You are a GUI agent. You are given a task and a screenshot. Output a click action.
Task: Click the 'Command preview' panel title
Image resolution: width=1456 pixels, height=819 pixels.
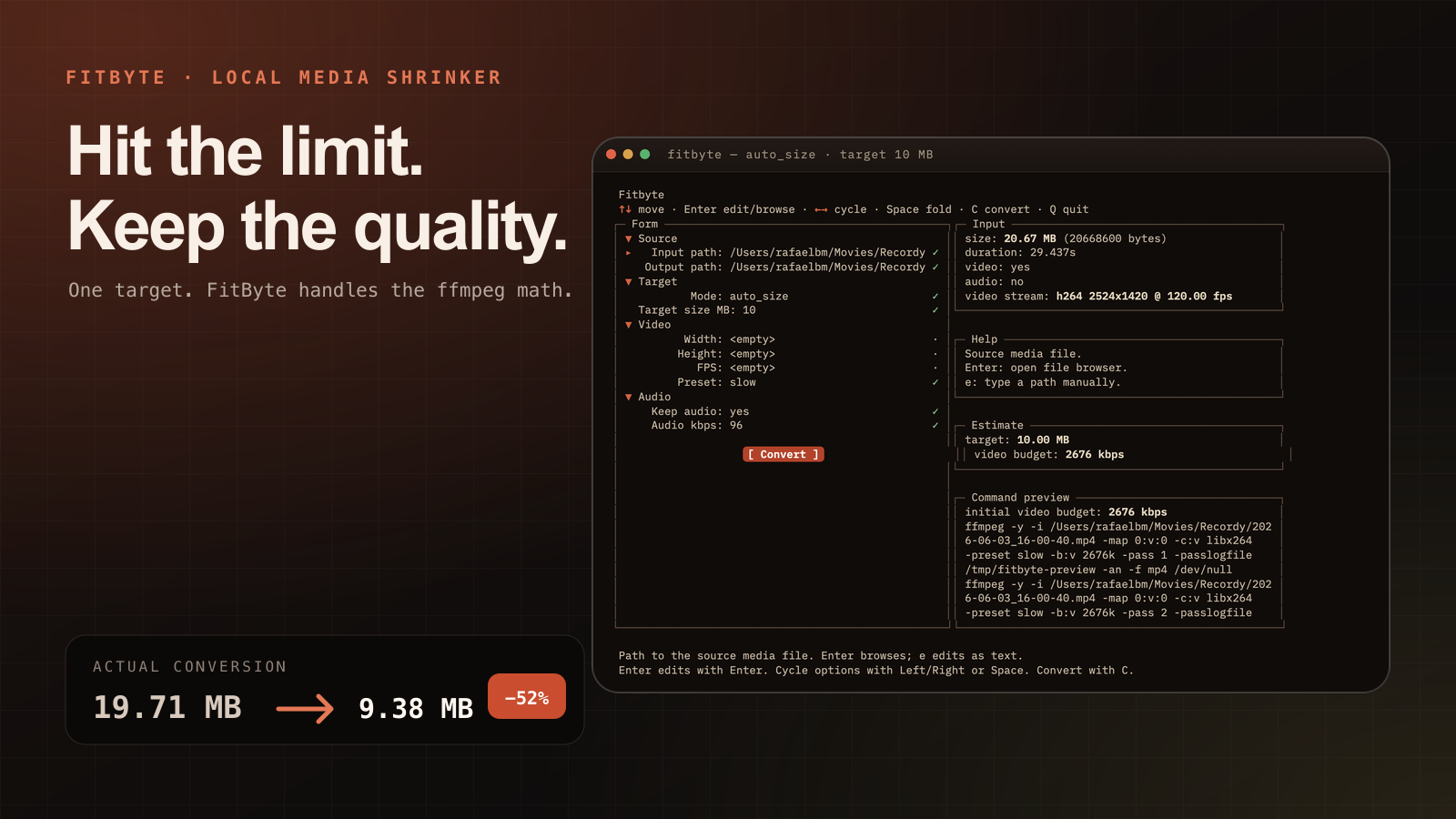coord(1020,498)
